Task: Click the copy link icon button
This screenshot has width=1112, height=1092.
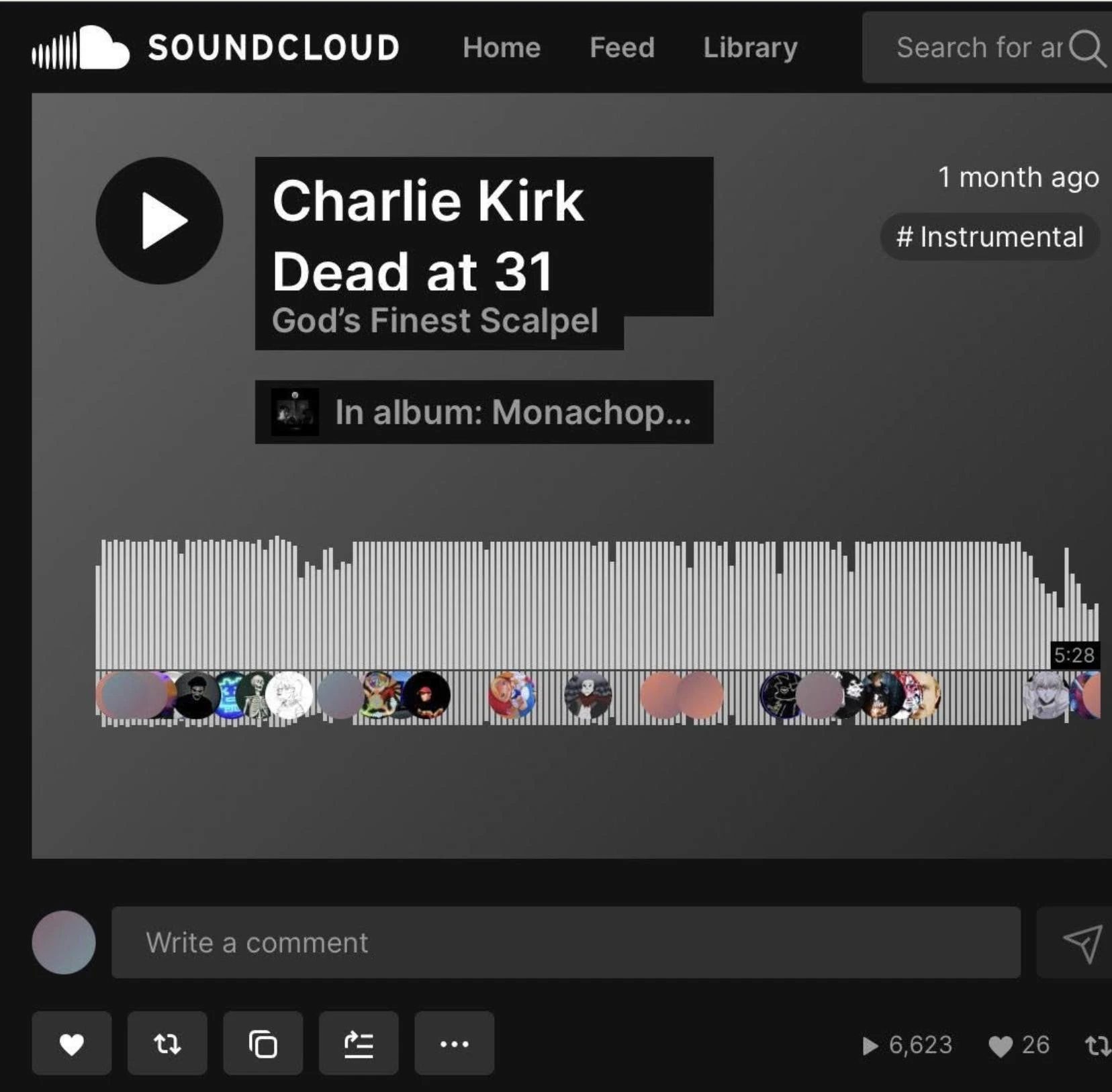Action: (263, 1044)
